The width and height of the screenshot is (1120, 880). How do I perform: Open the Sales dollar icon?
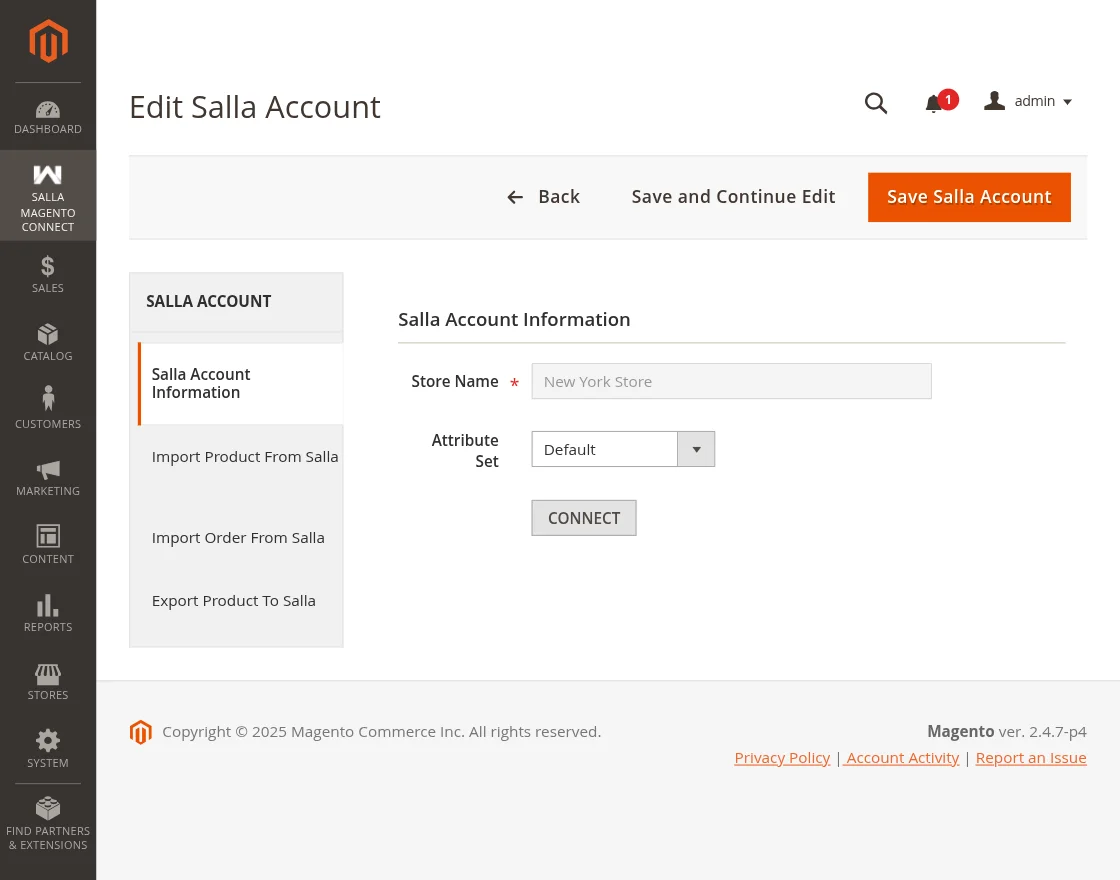48,266
